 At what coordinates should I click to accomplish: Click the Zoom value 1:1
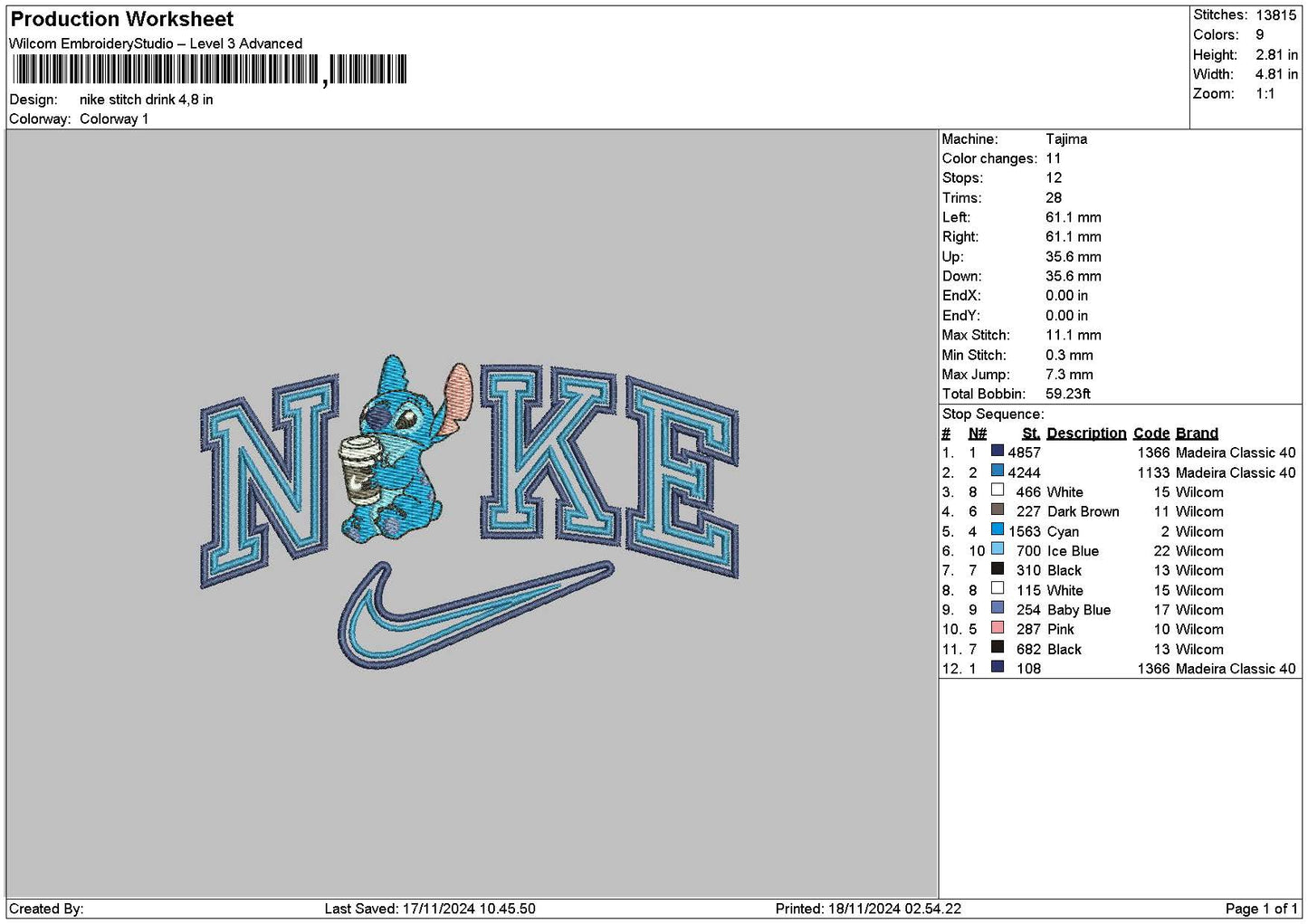click(x=1265, y=94)
